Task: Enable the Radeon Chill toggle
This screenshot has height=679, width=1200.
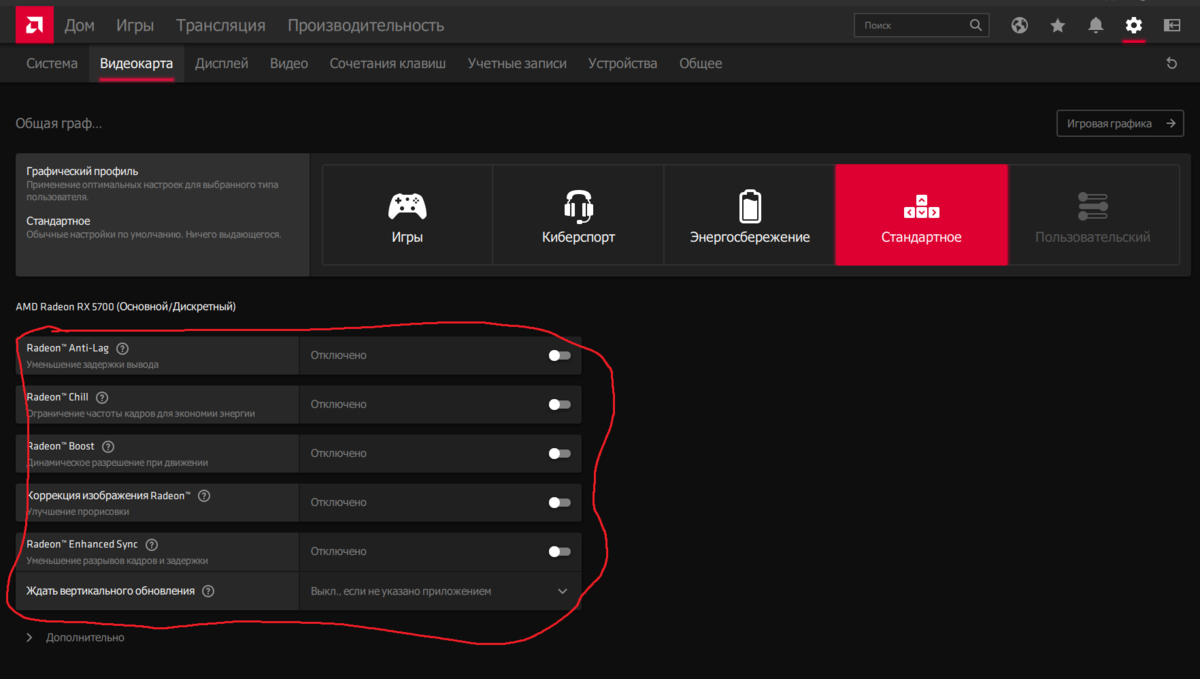Action: coord(560,404)
